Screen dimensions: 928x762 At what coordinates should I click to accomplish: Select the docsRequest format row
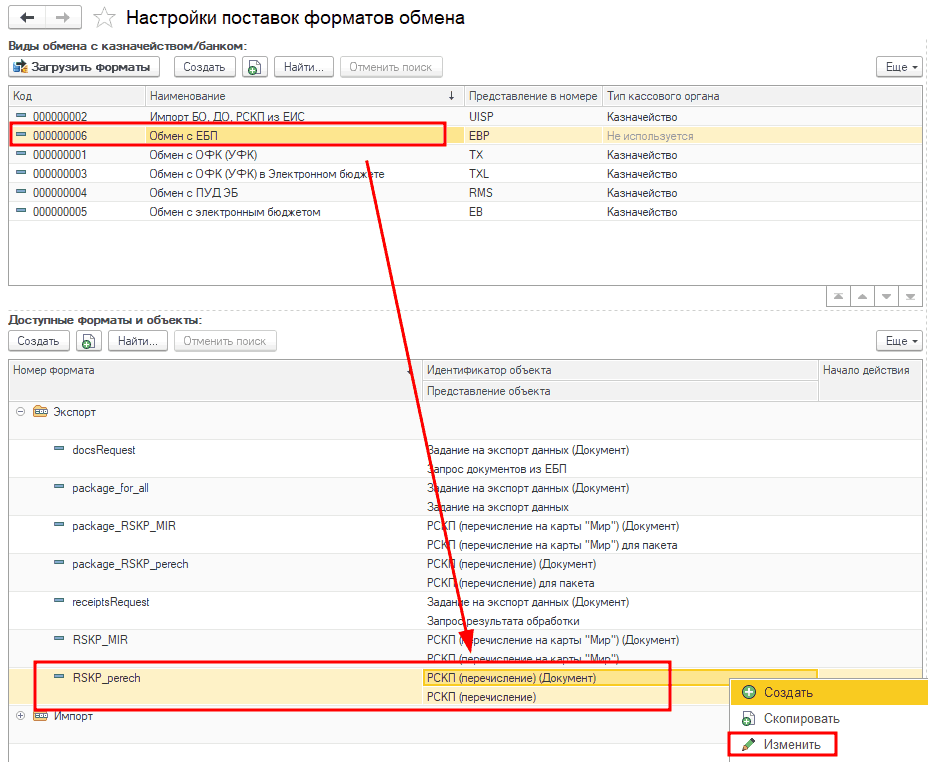pyautogui.click(x=104, y=450)
